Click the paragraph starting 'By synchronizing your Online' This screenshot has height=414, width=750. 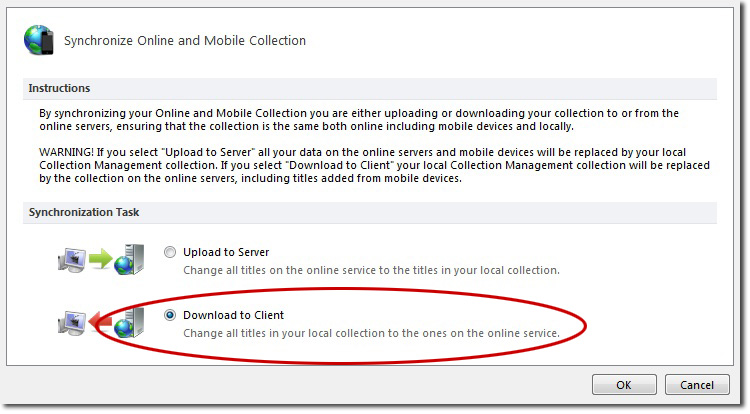tap(359, 120)
